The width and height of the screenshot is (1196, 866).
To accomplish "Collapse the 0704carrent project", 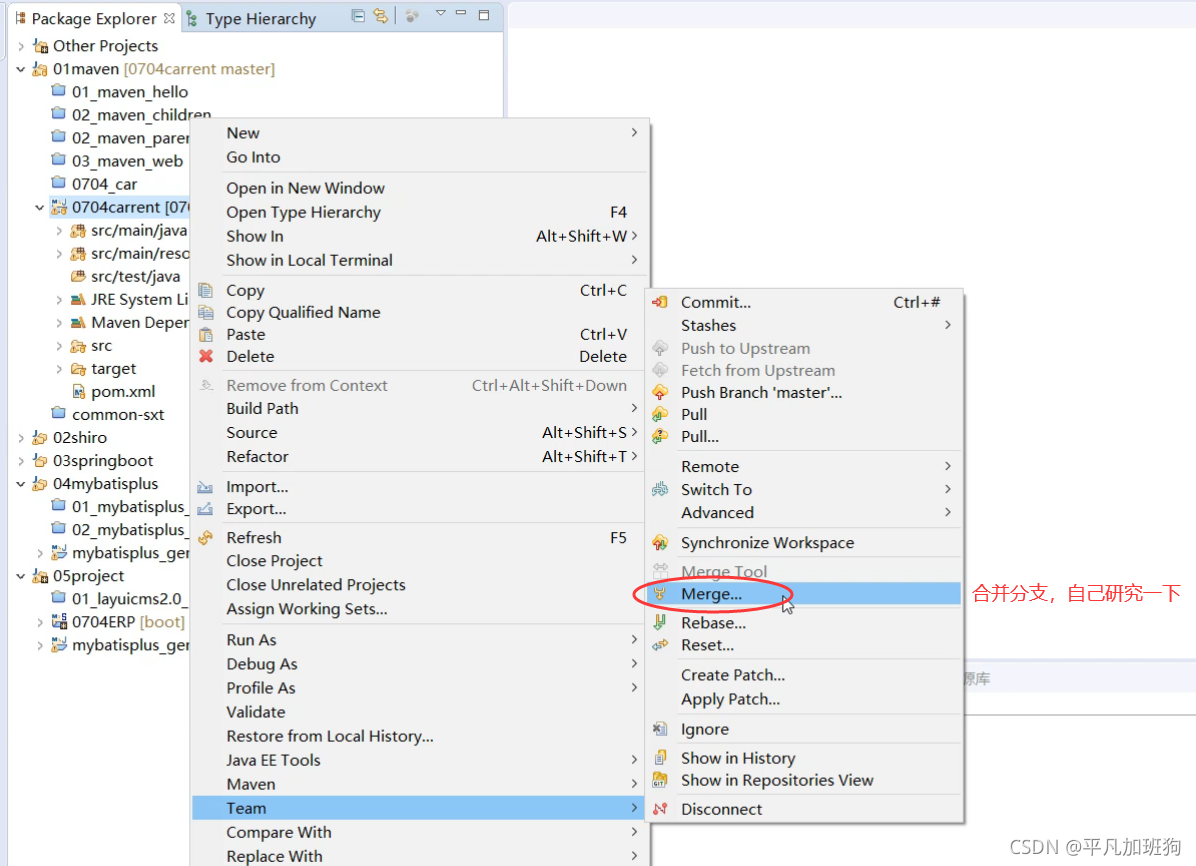I will [40, 208].
